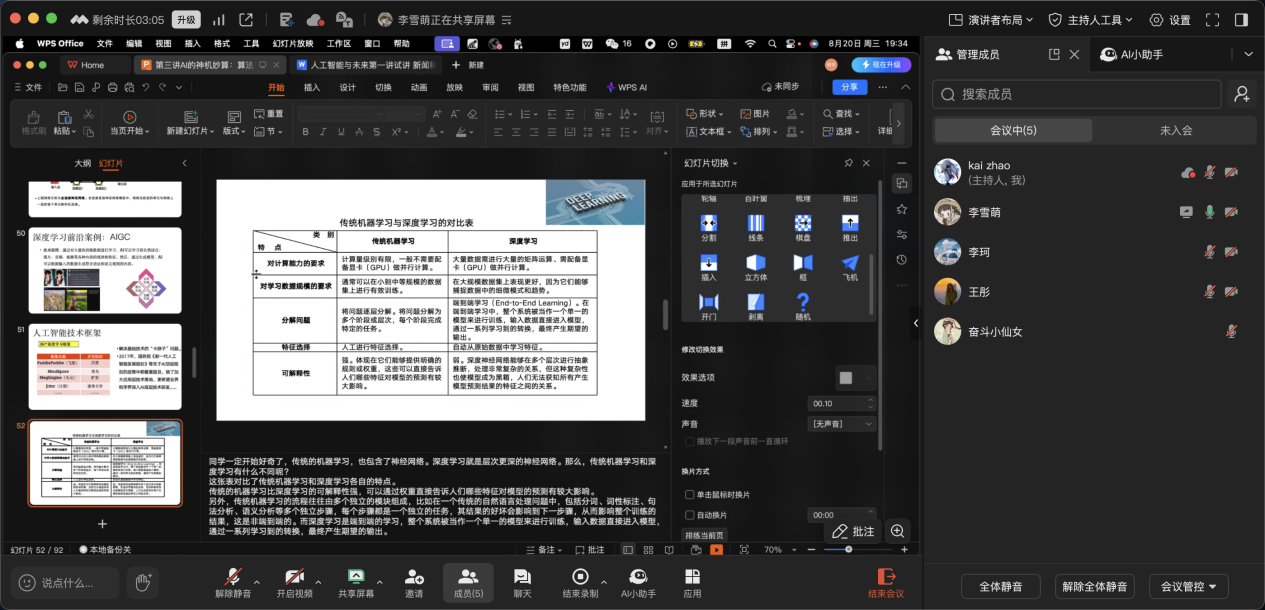
Task: Raise hand using the hand icon
Action: [145, 581]
